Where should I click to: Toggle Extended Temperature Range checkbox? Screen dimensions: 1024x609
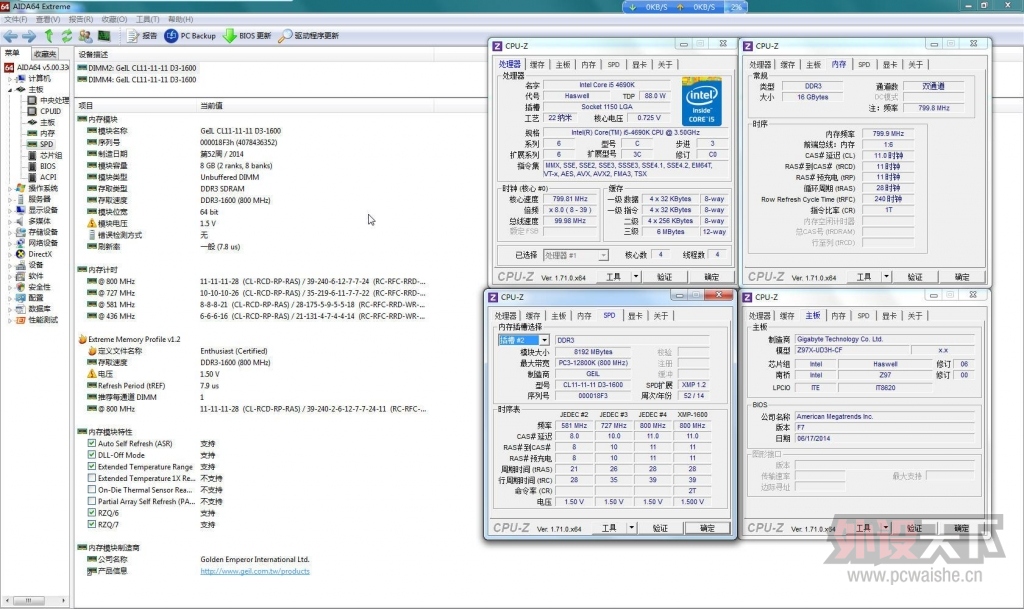click(92, 467)
